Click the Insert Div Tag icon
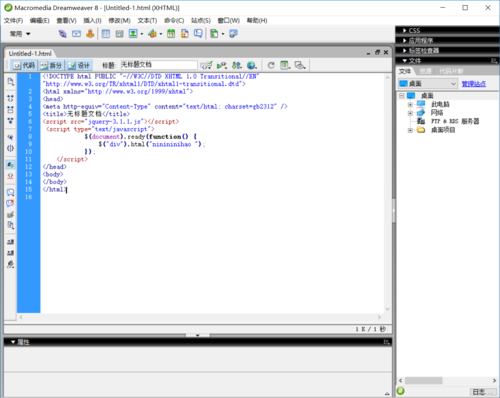The image size is (500, 398). (119, 34)
